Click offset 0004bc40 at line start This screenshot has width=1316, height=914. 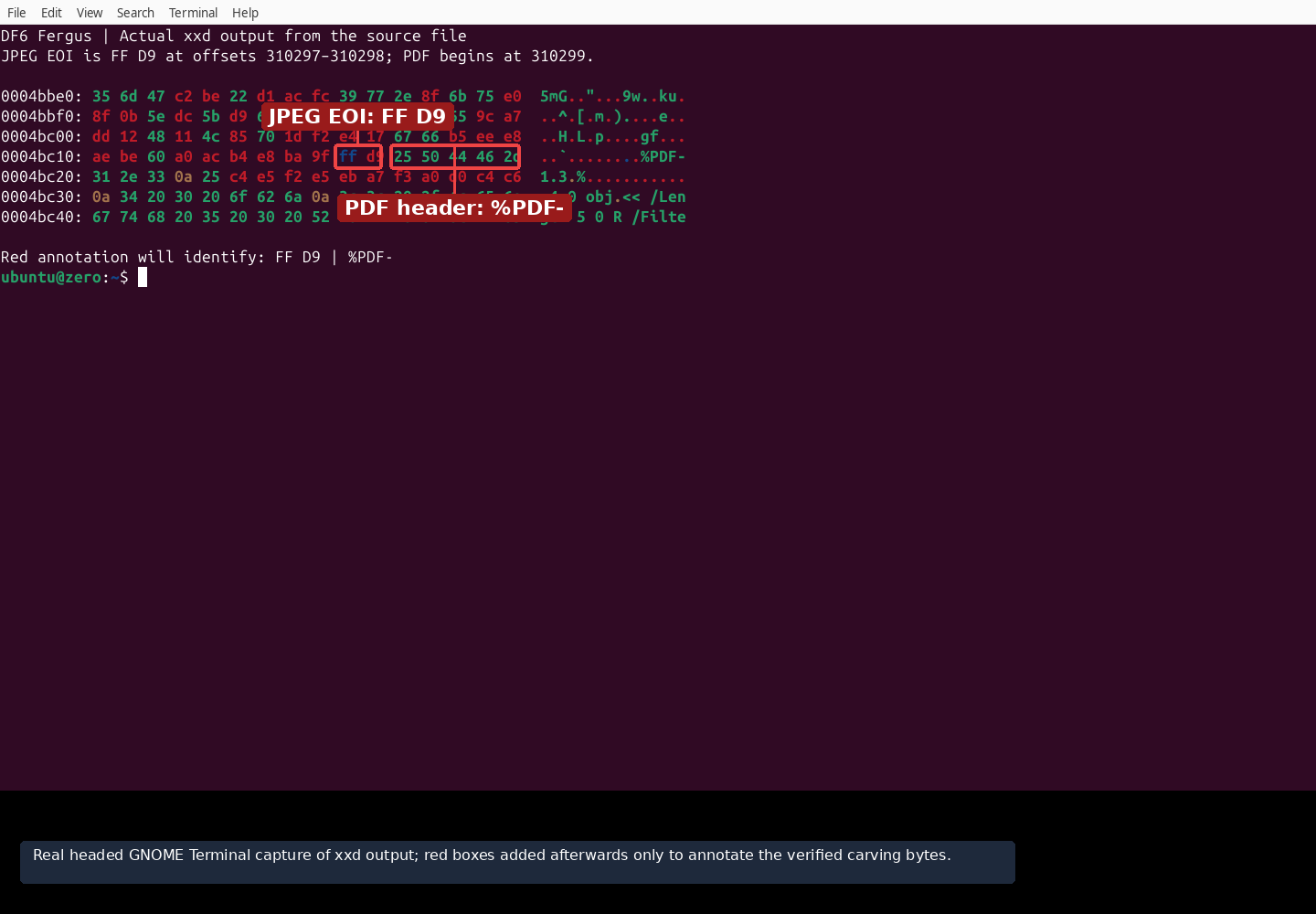point(42,217)
